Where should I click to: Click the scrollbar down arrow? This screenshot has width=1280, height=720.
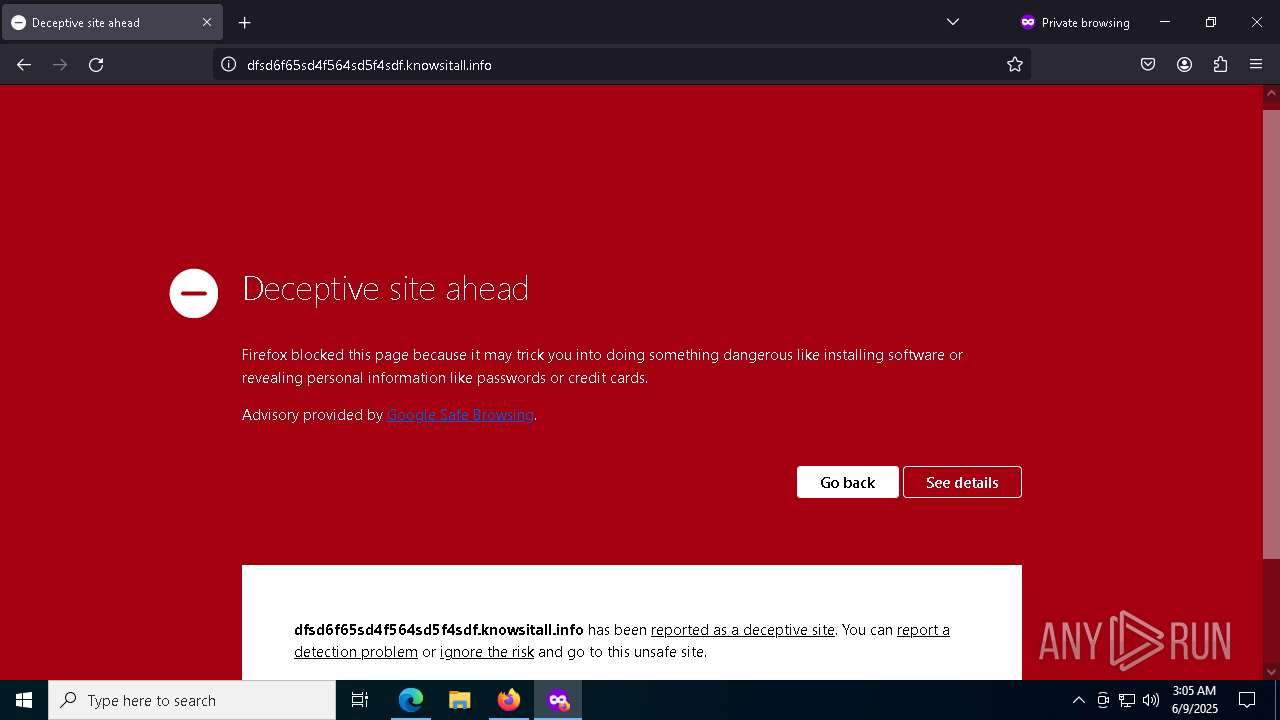(1271, 672)
